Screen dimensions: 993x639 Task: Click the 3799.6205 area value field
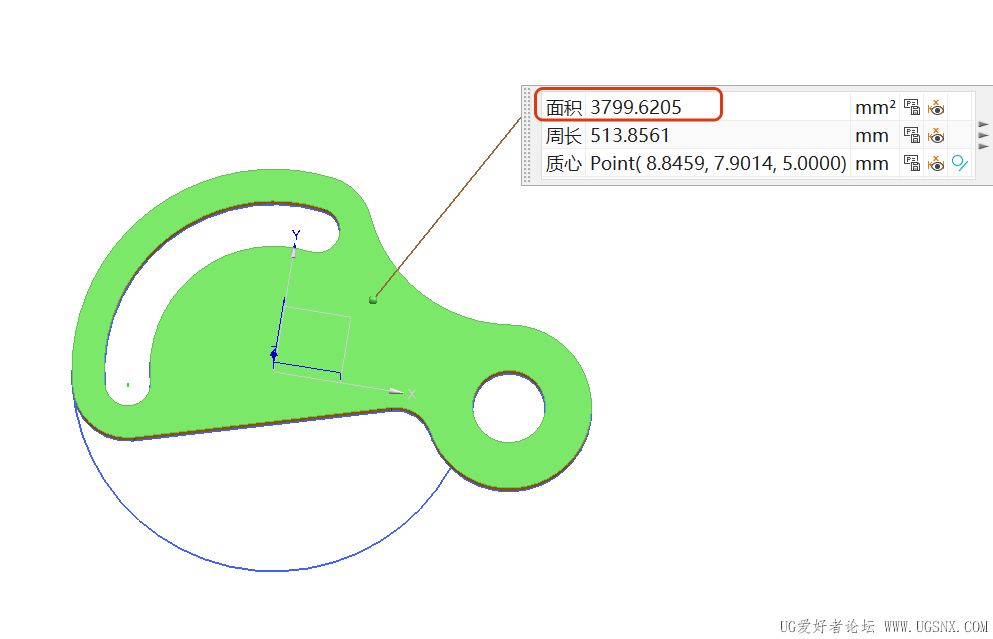coord(635,107)
